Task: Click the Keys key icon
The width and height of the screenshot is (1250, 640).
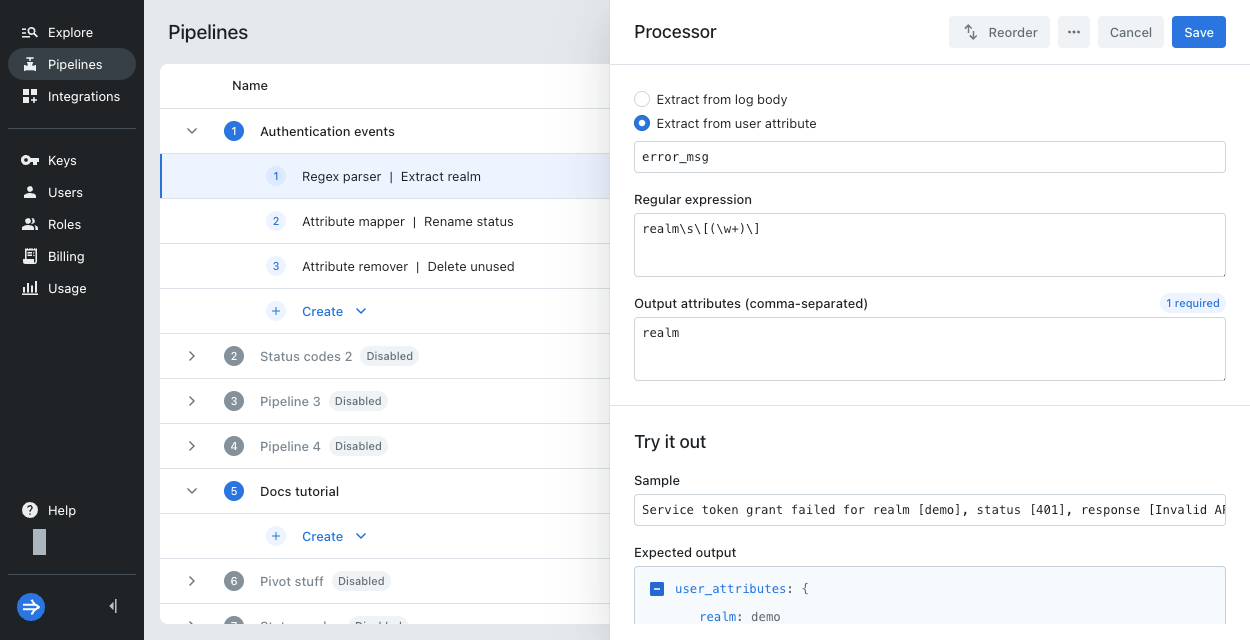Action: 29,160
